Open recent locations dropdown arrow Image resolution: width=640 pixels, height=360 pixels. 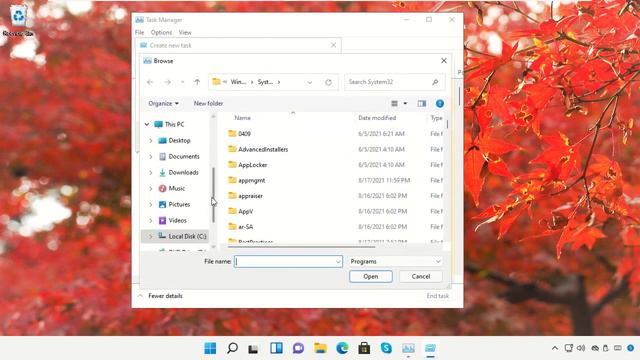pyautogui.click(x=182, y=82)
